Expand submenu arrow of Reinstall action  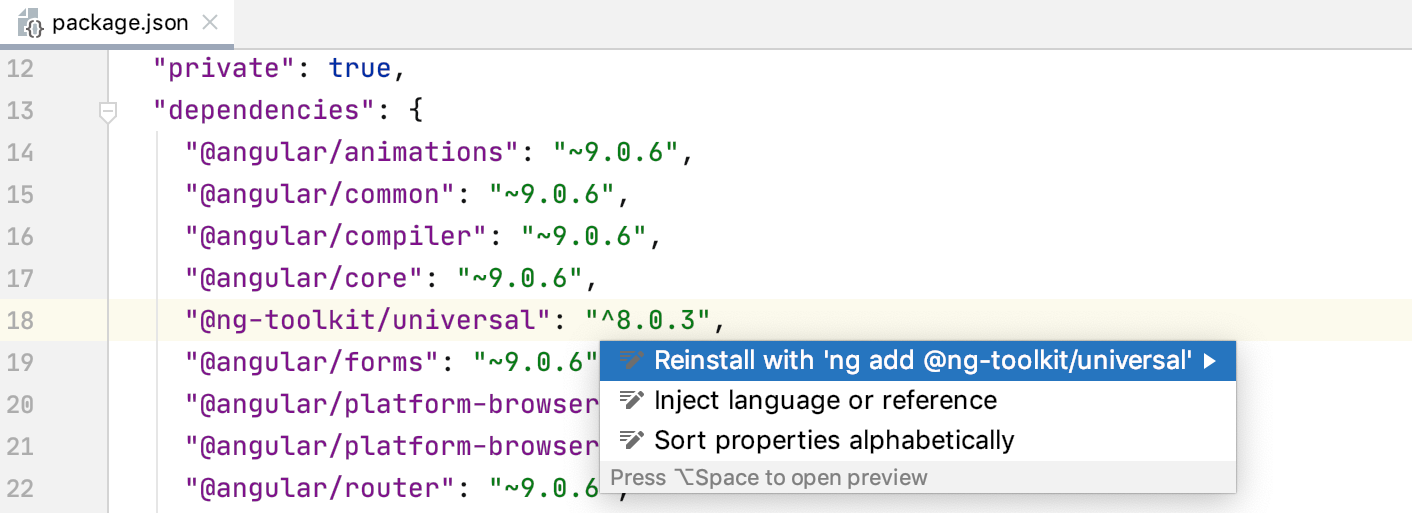1210,361
